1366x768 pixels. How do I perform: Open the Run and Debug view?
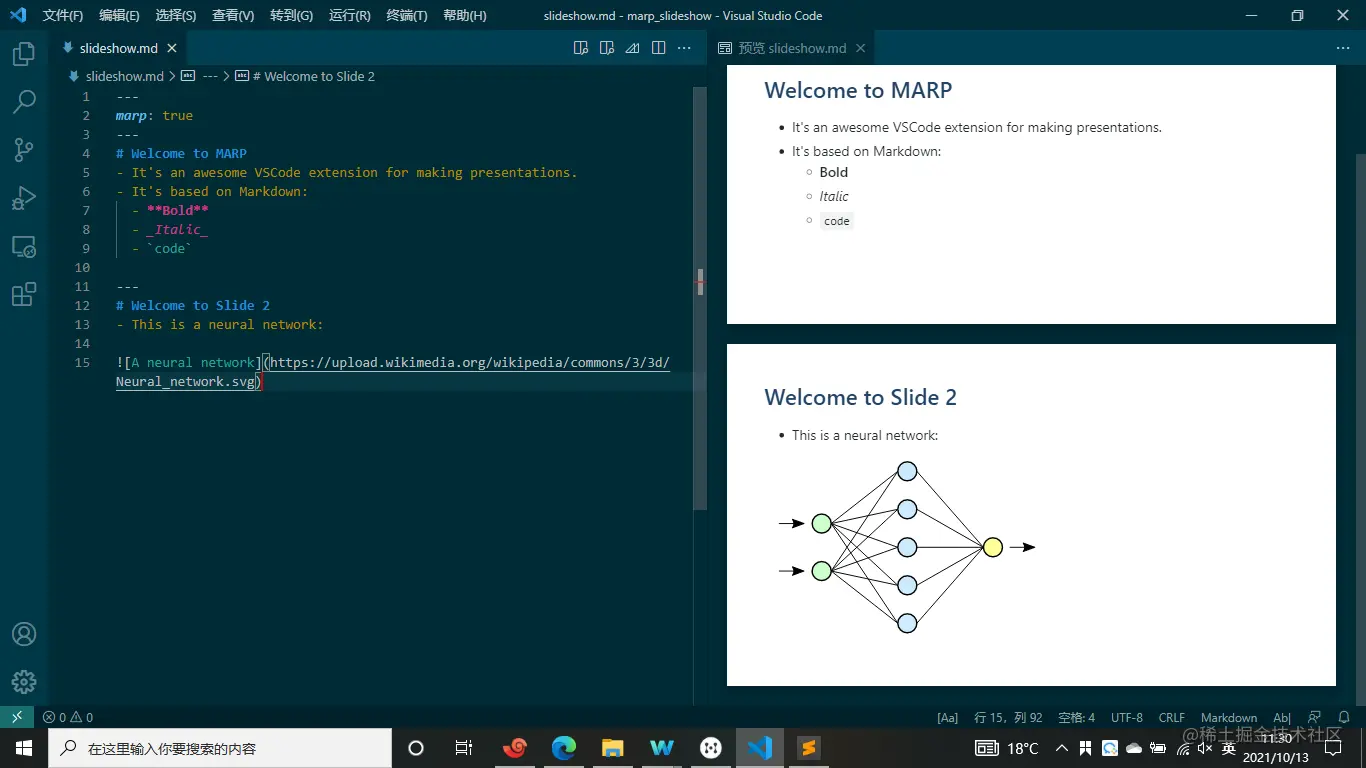[24, 197]
